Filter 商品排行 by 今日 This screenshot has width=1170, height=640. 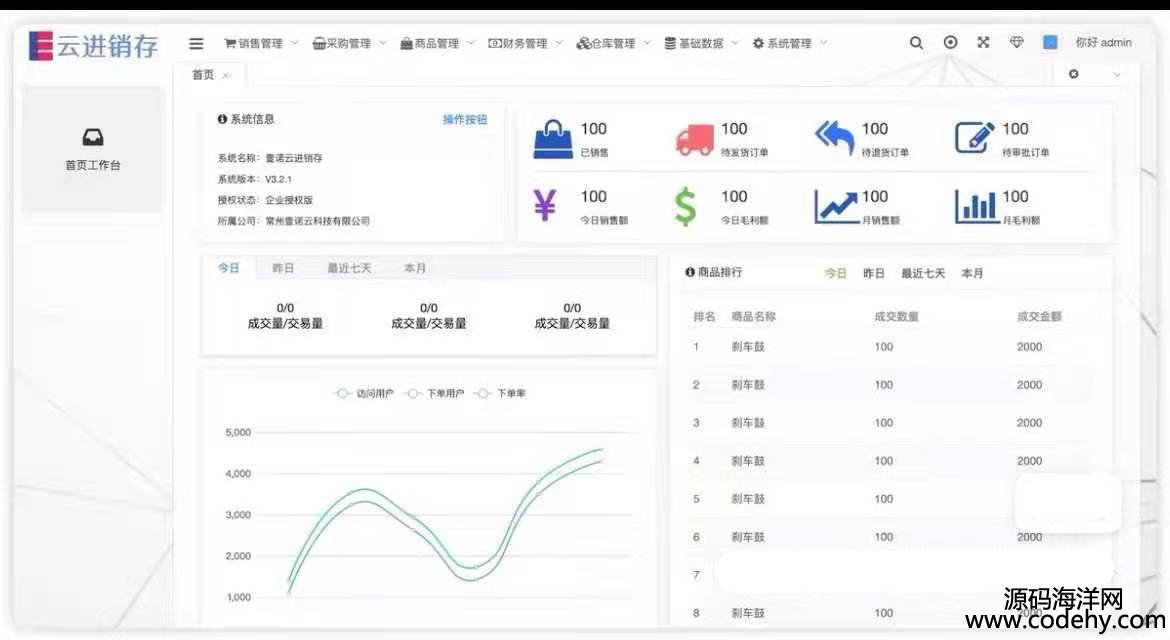(x=835, y=273)
